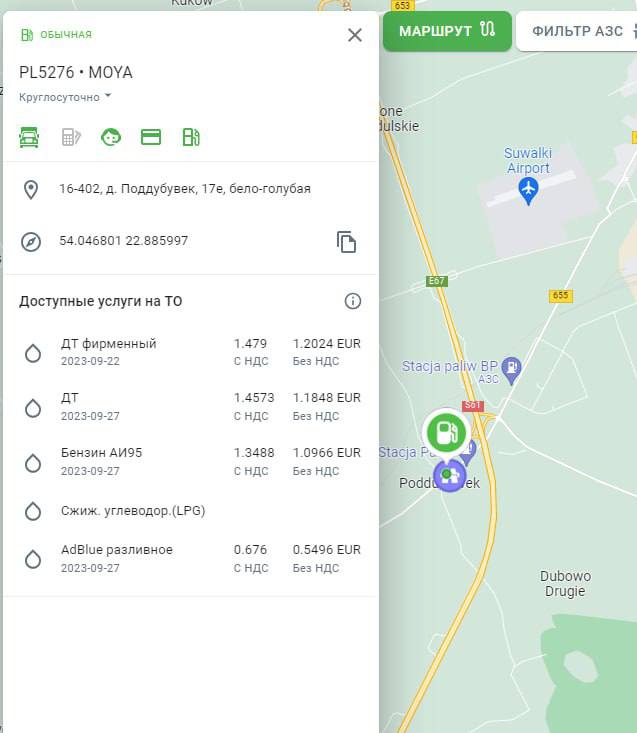
Task: Click the greyed-out payment terminal icon
Action: pyautogui.click(x=71, y=137)
